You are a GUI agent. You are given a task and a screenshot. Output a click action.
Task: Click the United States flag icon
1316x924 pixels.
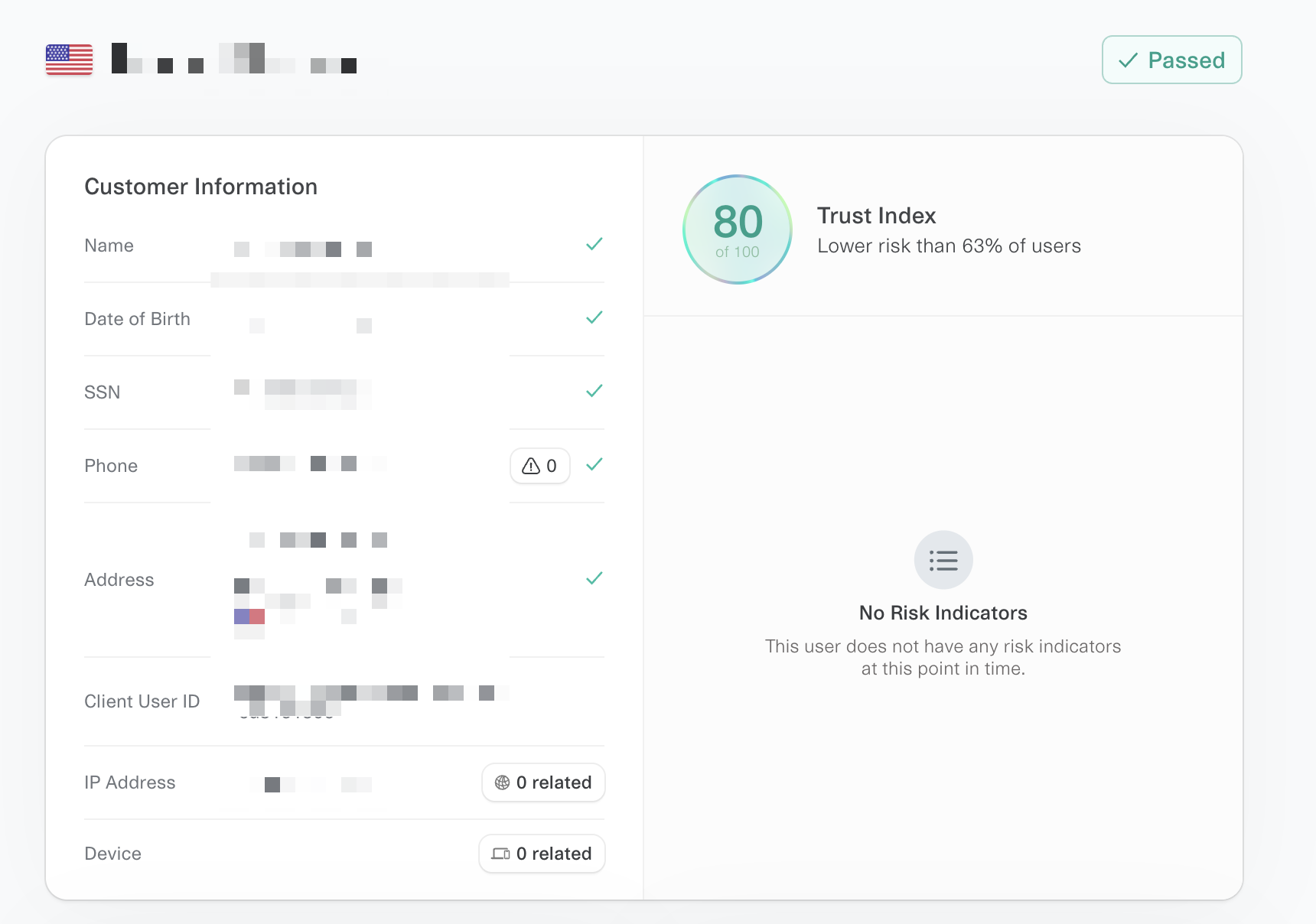click(x=69, y=60)
